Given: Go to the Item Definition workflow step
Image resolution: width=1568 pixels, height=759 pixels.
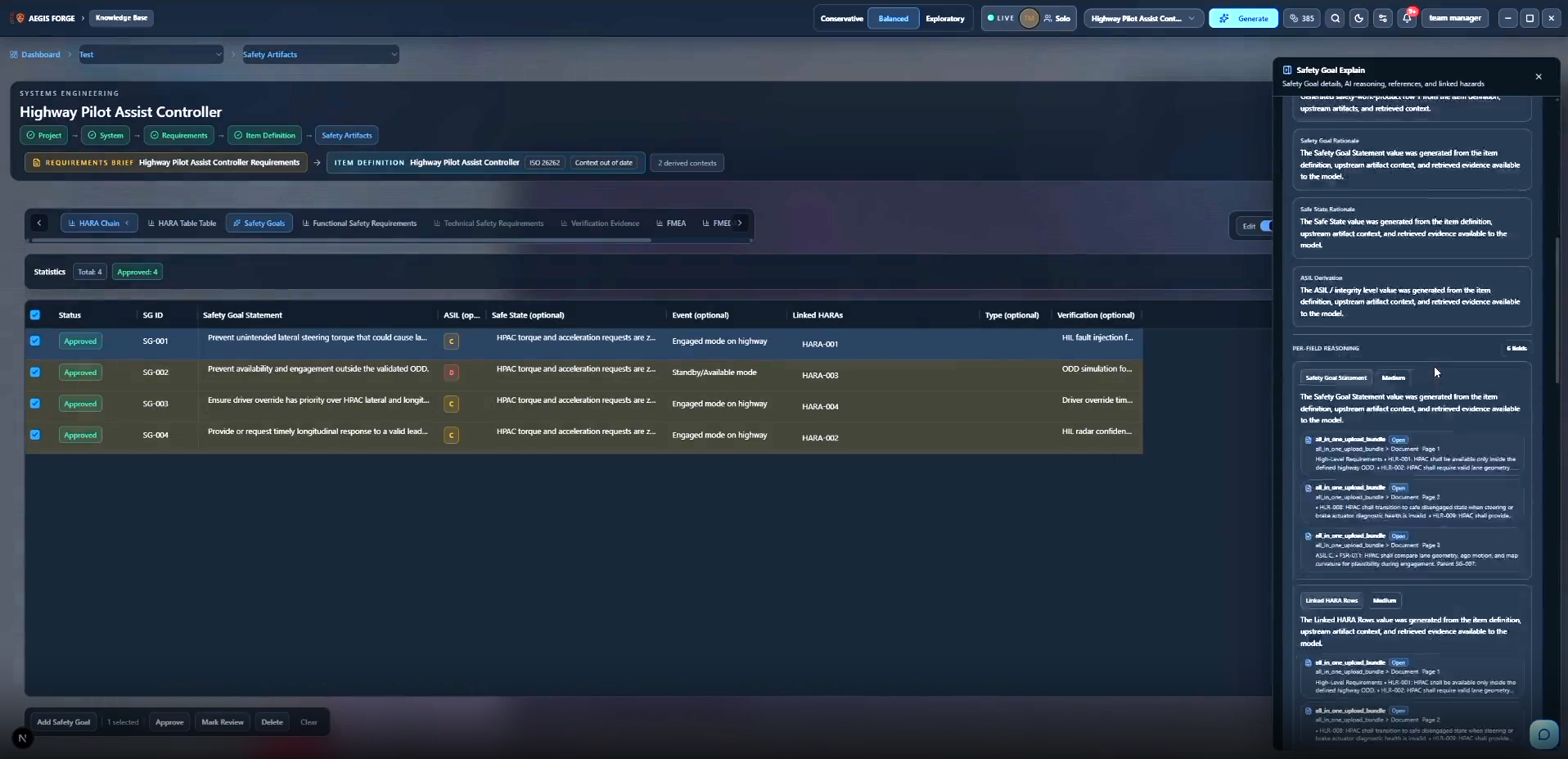Looking at the screenshot, I should coord(264,135).
